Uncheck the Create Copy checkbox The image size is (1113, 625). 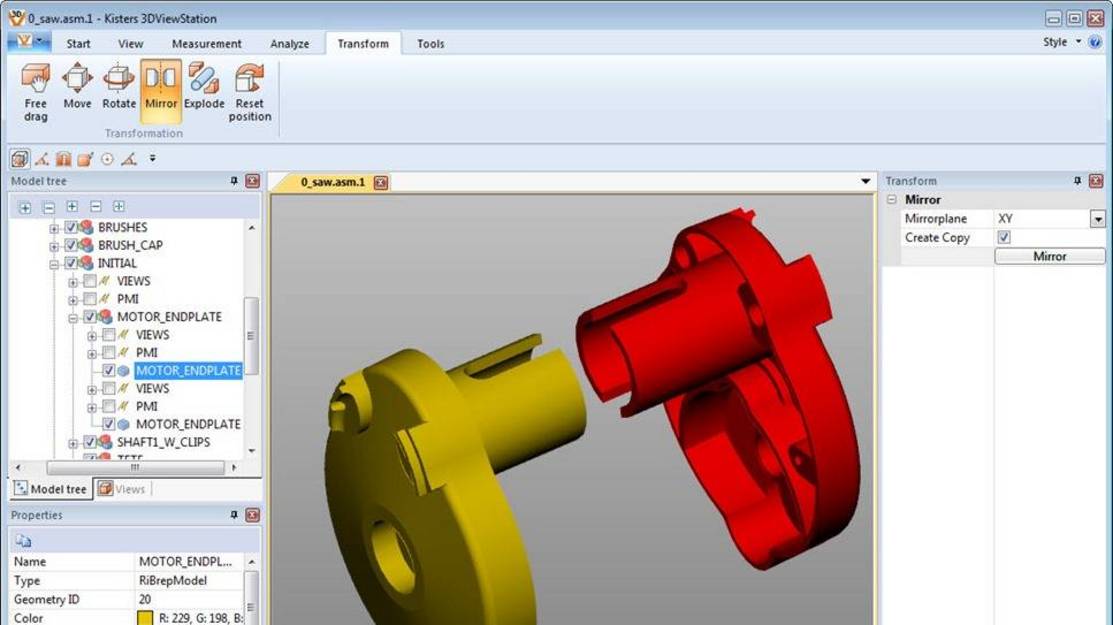click(x=1004, y=238)
